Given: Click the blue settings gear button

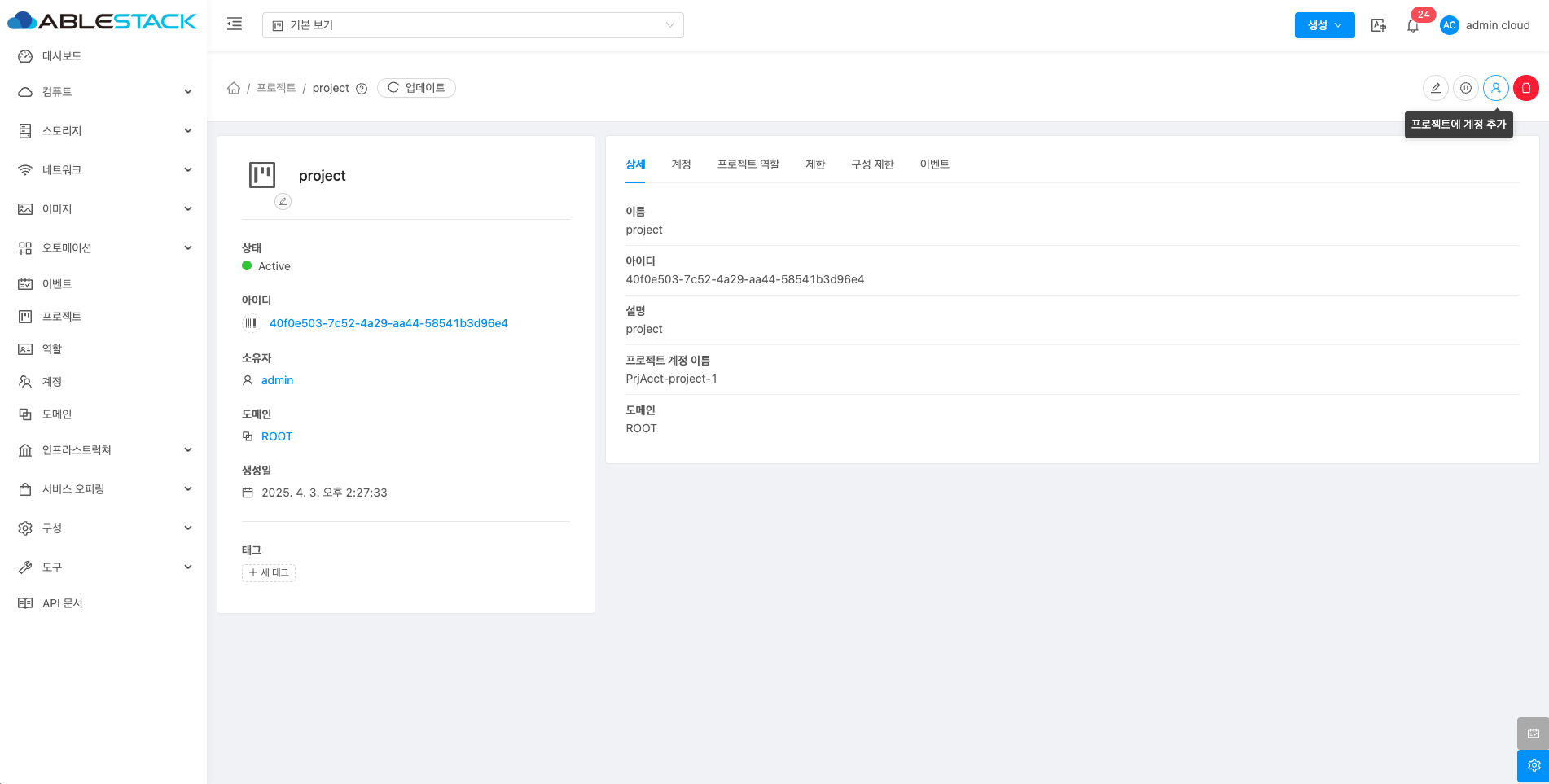Looking at the screenshot, I should tap(1533, 765).
